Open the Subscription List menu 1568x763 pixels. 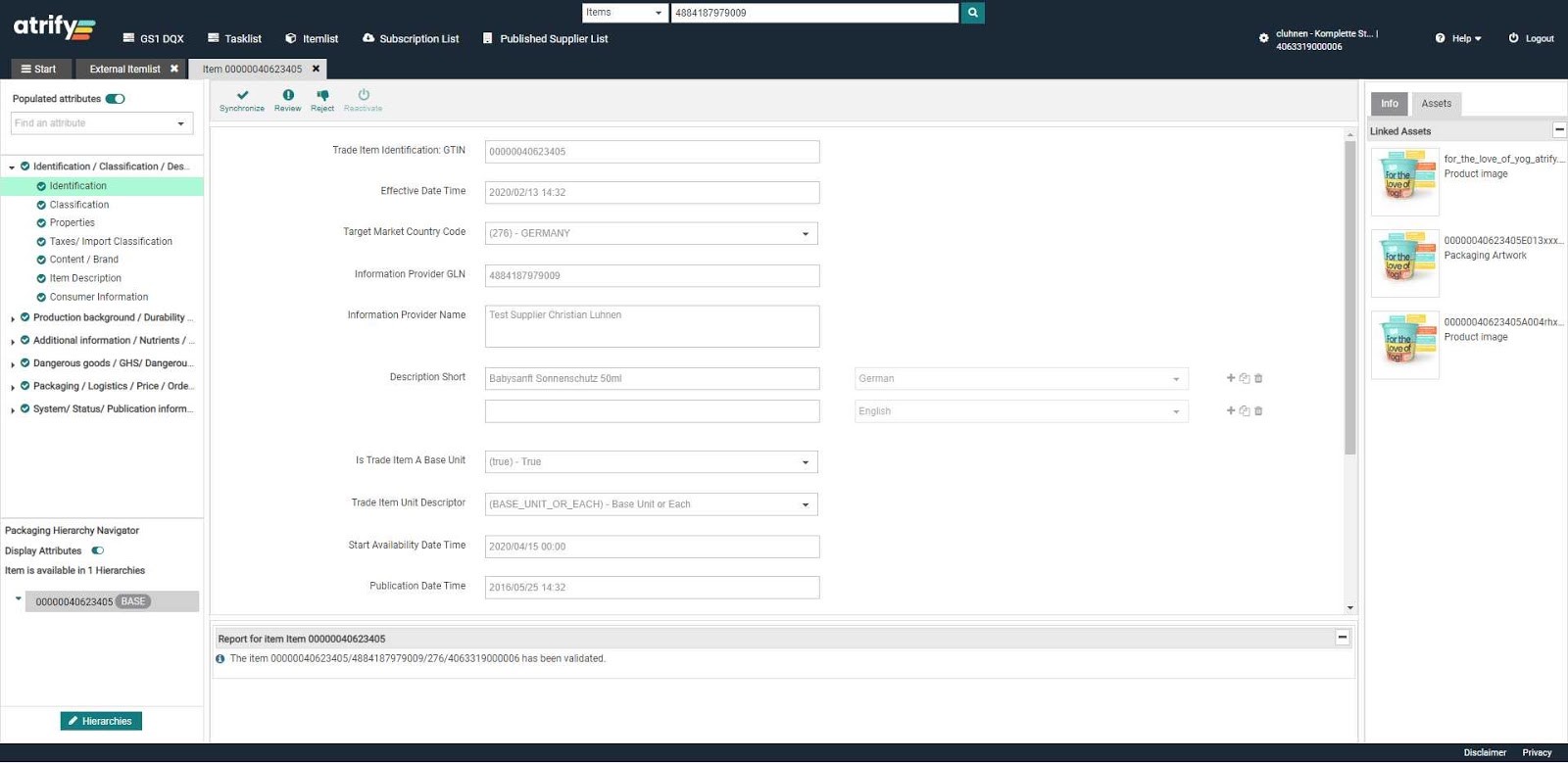pyautogui.click(x=411, y=39)
